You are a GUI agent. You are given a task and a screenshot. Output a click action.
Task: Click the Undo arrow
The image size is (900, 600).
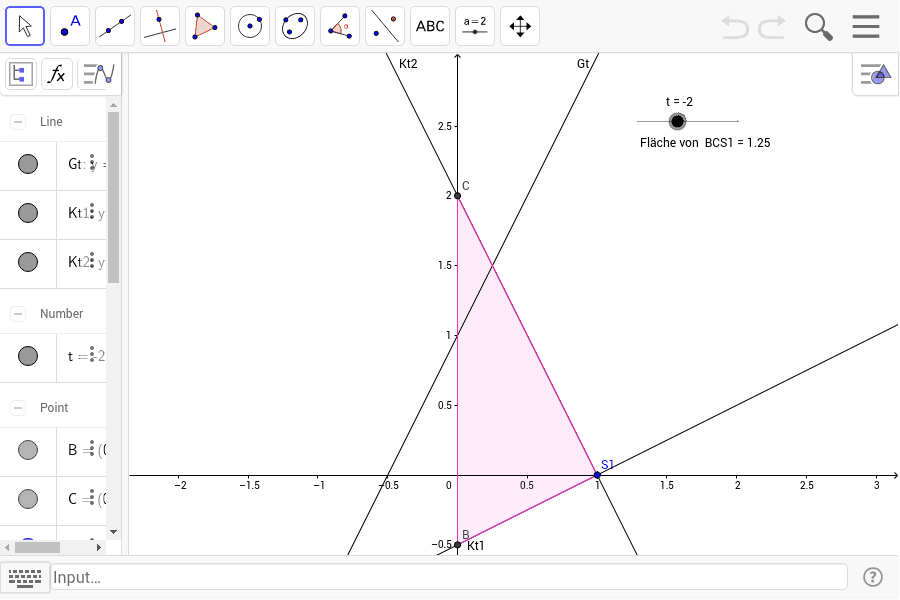pos(735,26)
